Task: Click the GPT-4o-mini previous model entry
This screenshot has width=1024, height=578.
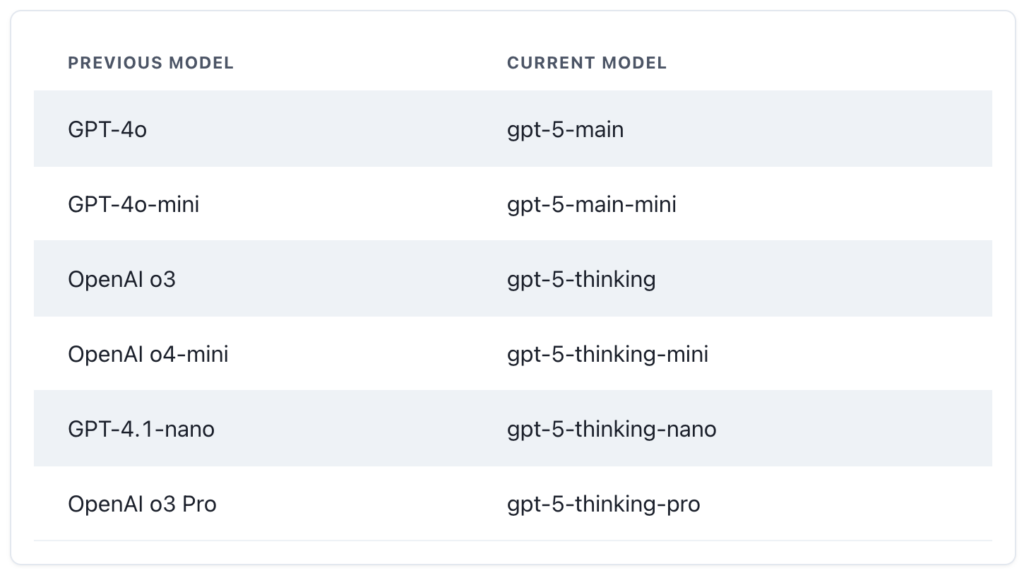Action: (133, 204)
